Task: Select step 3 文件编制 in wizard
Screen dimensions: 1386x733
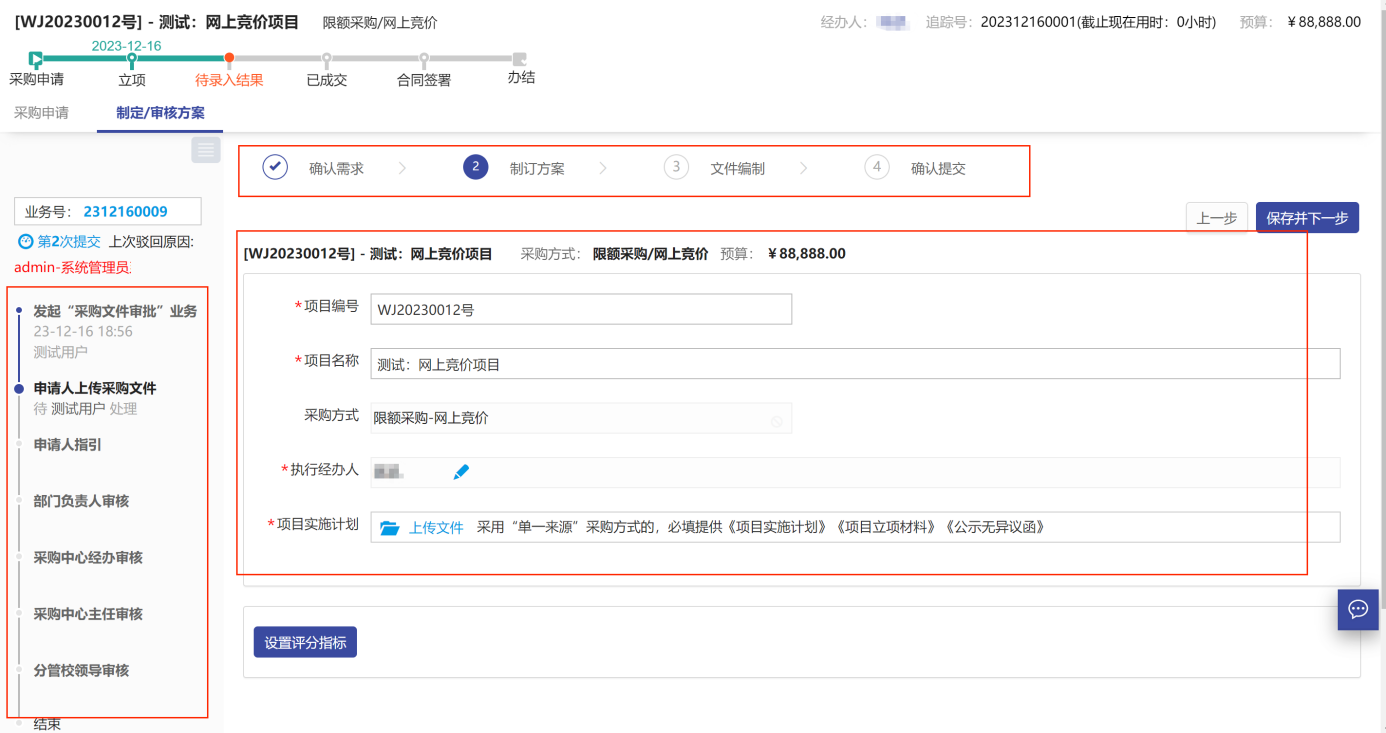Action: 676,167
